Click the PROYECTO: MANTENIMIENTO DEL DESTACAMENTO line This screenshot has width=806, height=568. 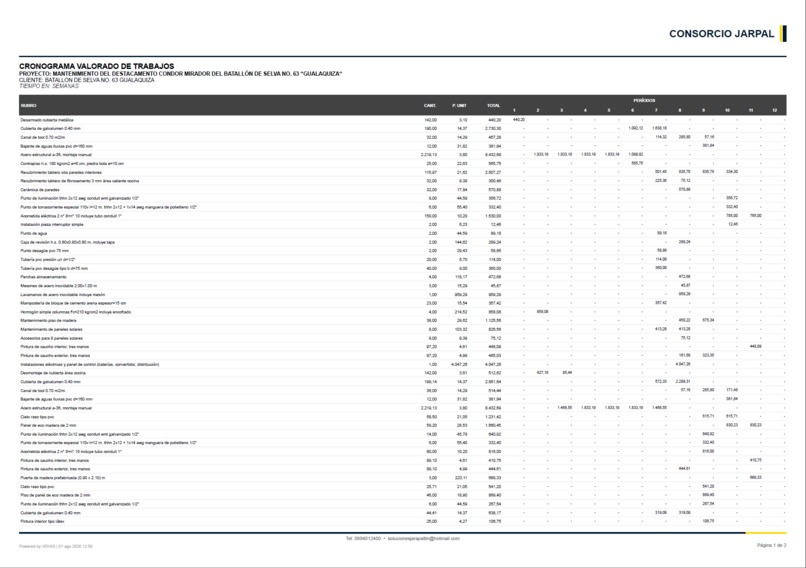[x=180, y=74]
